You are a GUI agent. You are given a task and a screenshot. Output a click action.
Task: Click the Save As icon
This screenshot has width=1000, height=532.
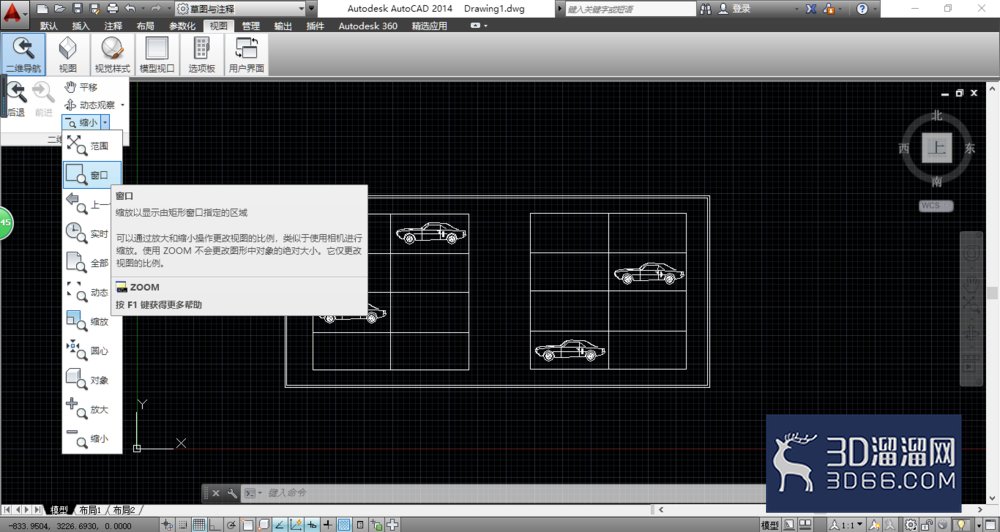(x=94, y=9)
